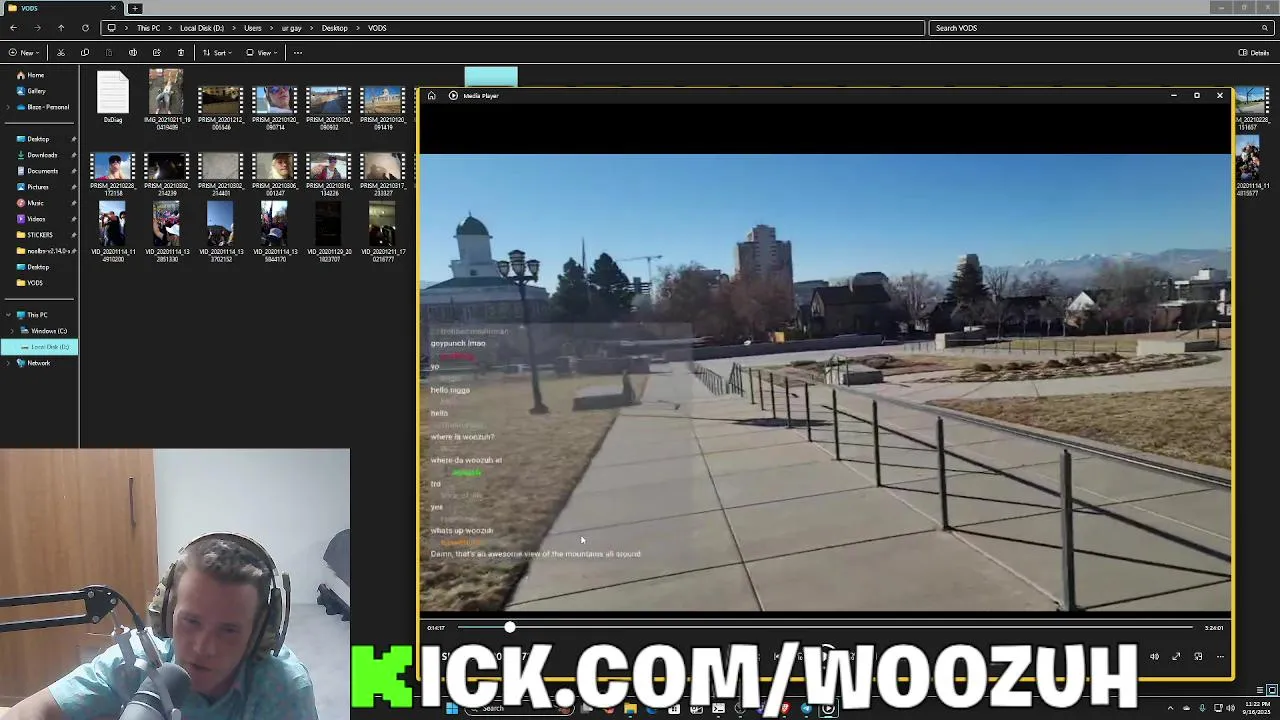Go forward in File Explorer
The height and width of the screenshot is (720, 1280).
click(36, 28)
